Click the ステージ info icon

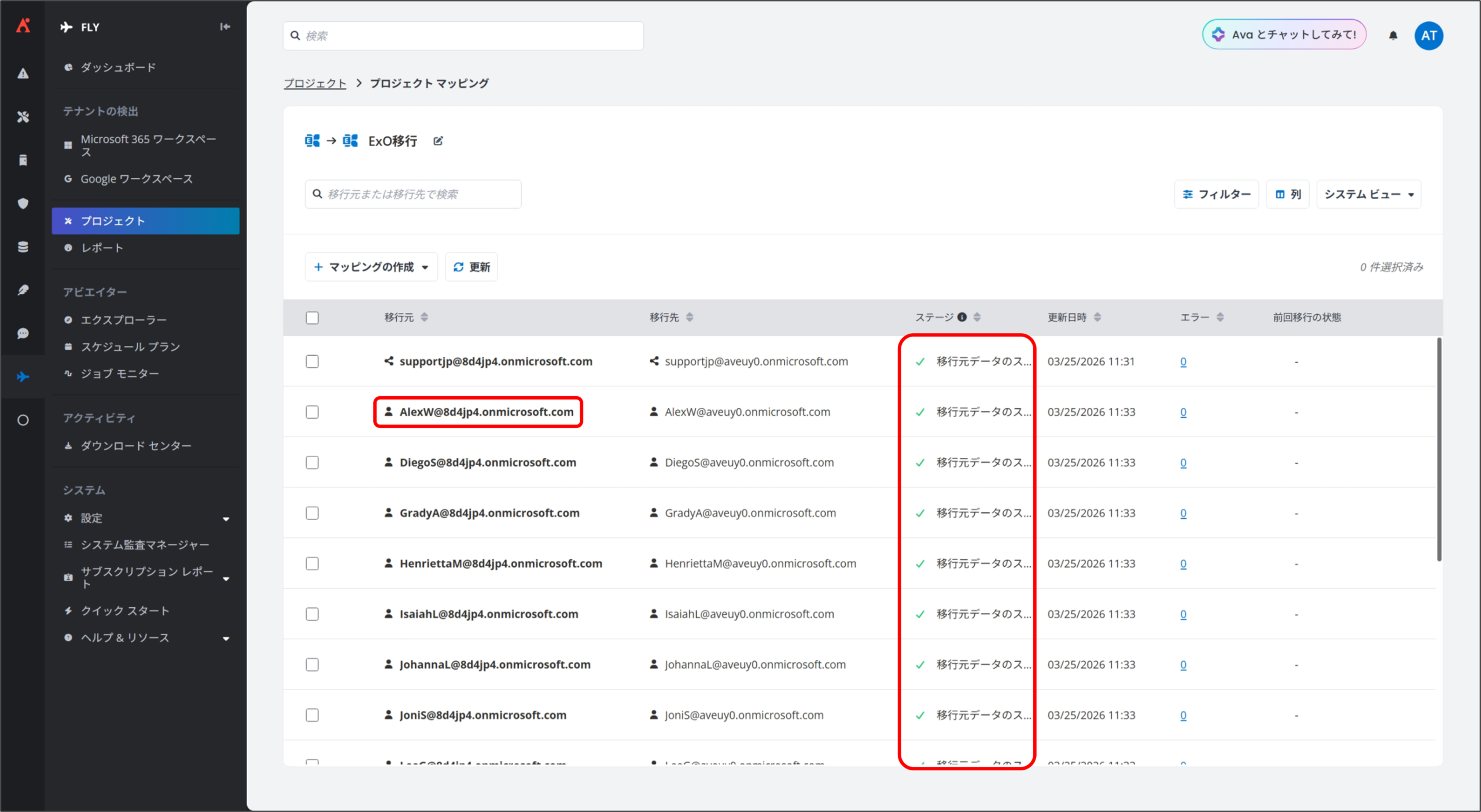click(x=962, y=317)
